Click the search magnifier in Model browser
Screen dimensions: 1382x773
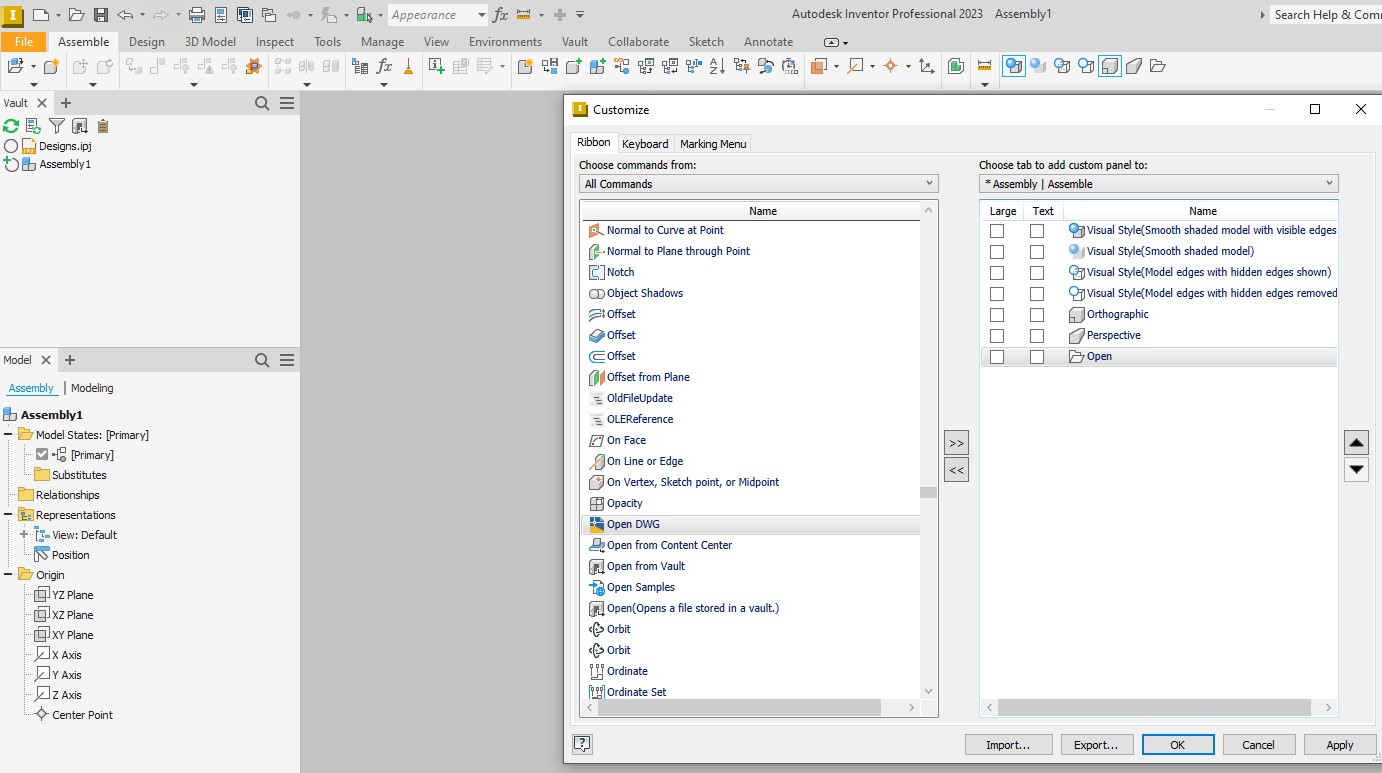pos(262,360)
